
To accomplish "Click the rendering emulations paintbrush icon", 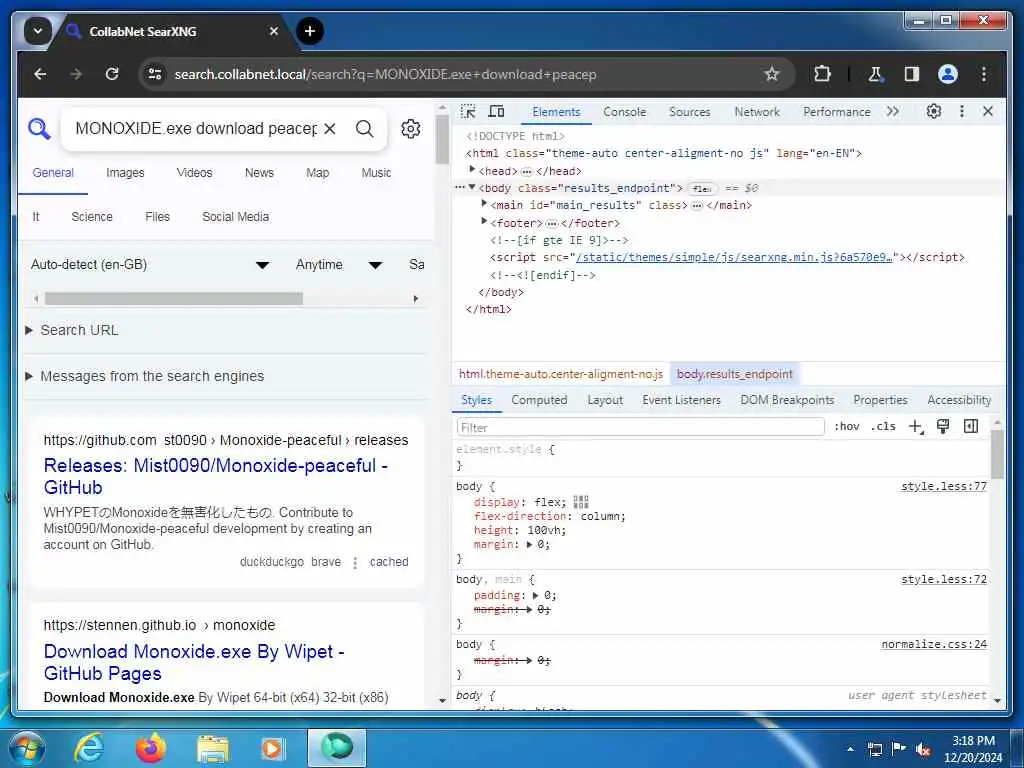I will [x=942, y=426].
